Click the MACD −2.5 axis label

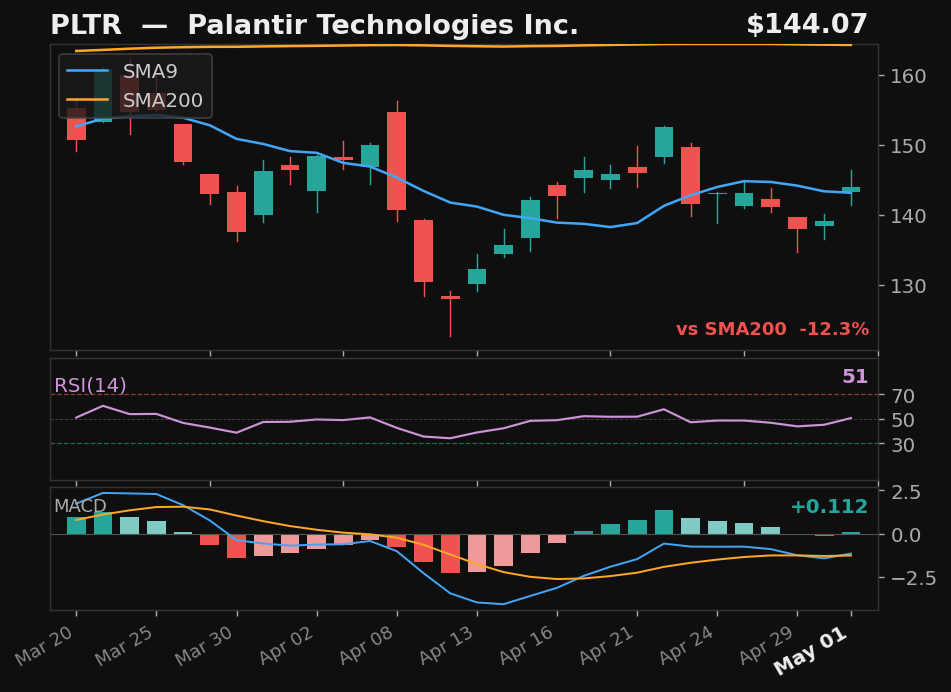pyautogui.click(x=913, y=579)
